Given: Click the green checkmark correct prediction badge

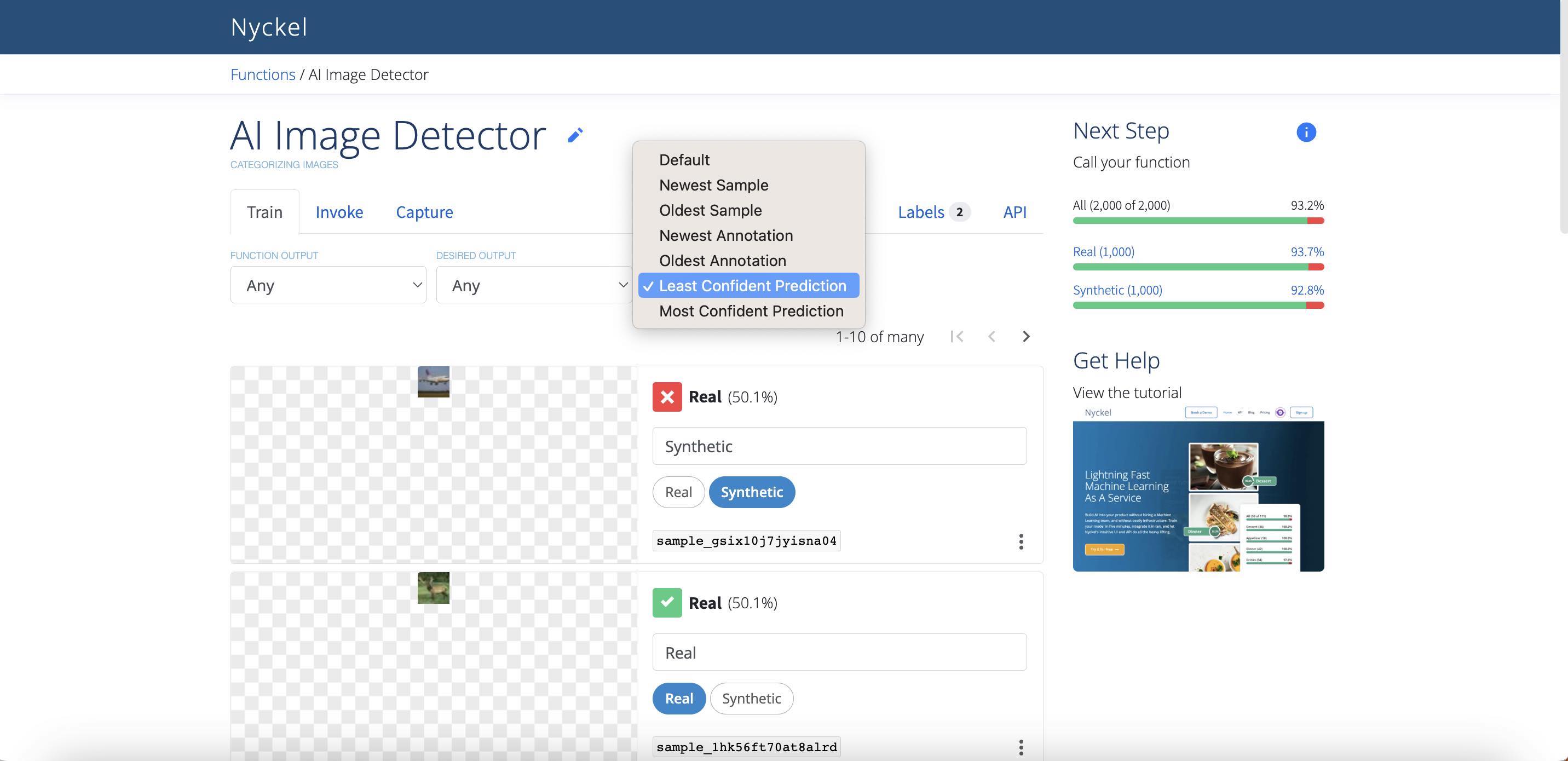Looking at the screenshot, I should pyautogui.click(x=667, y=603).
